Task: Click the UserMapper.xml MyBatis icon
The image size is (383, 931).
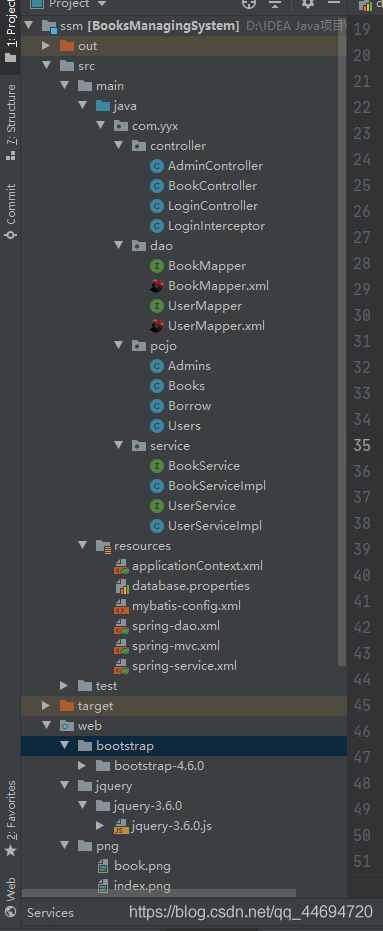Action: coord(157,325)
